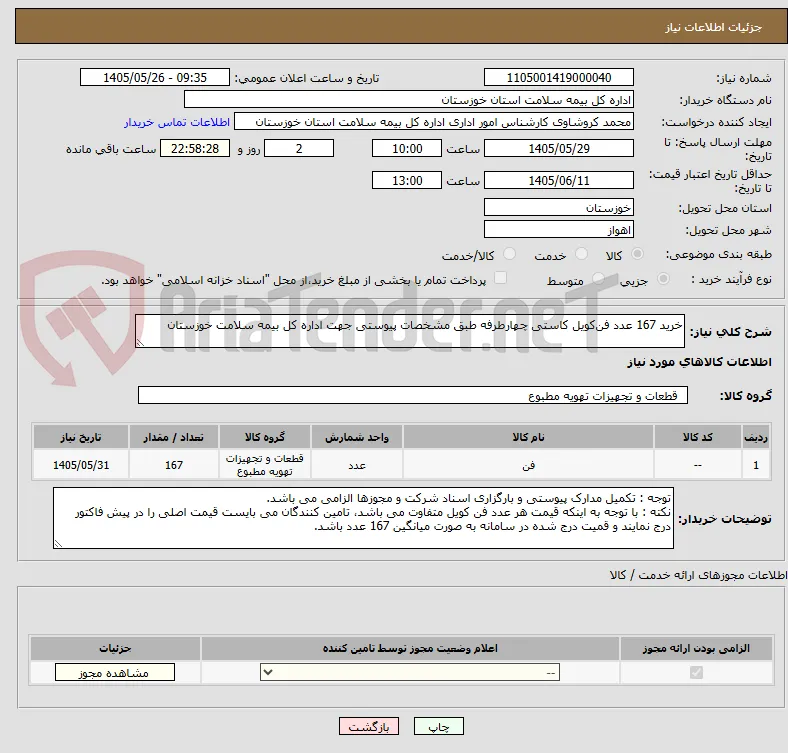Click the تعداد / مقدار column header
The height and width of the screenshot is (753, 788).
(173, 437)
